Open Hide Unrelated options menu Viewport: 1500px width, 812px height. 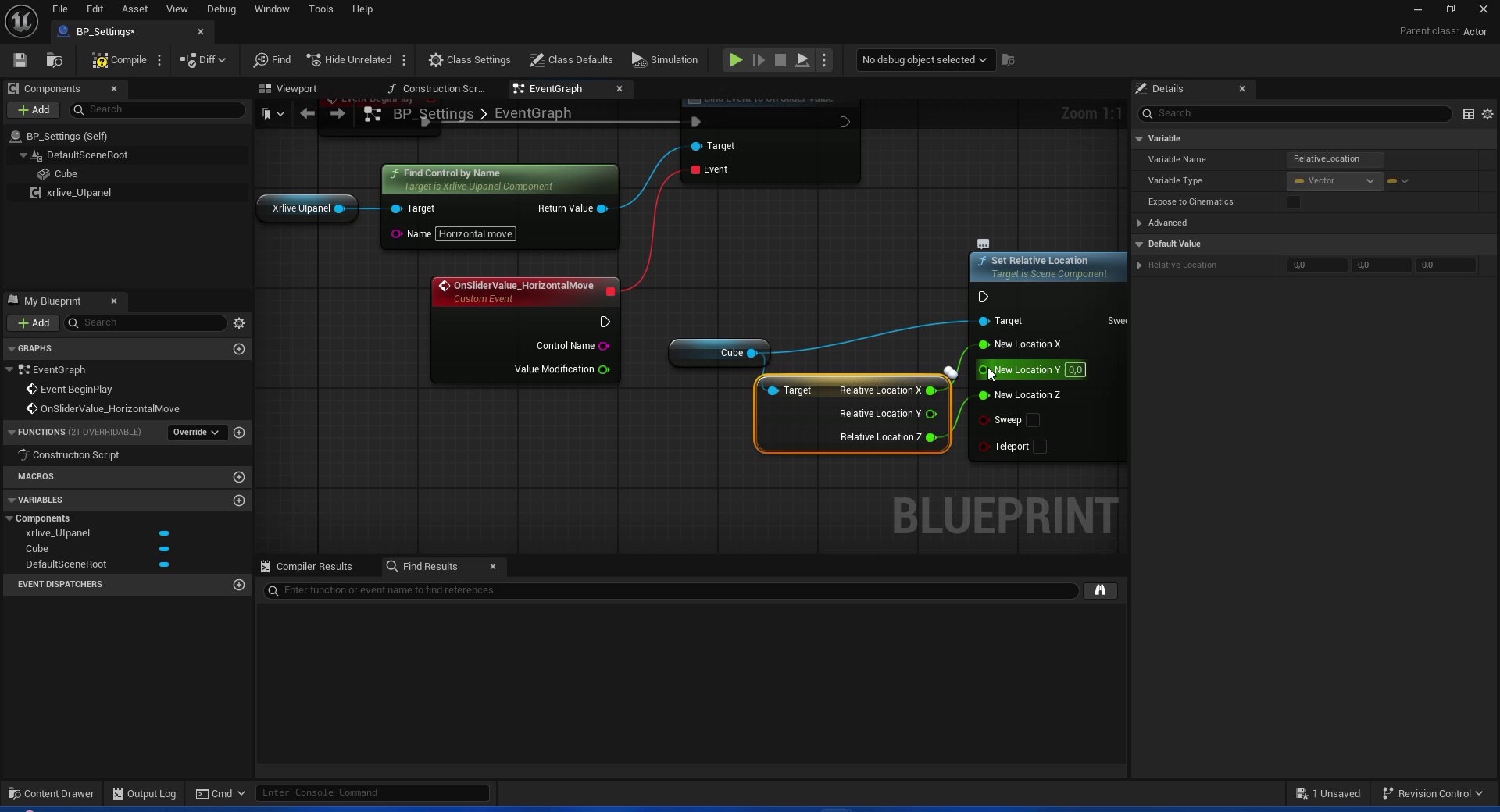click(x=404, y=60)
